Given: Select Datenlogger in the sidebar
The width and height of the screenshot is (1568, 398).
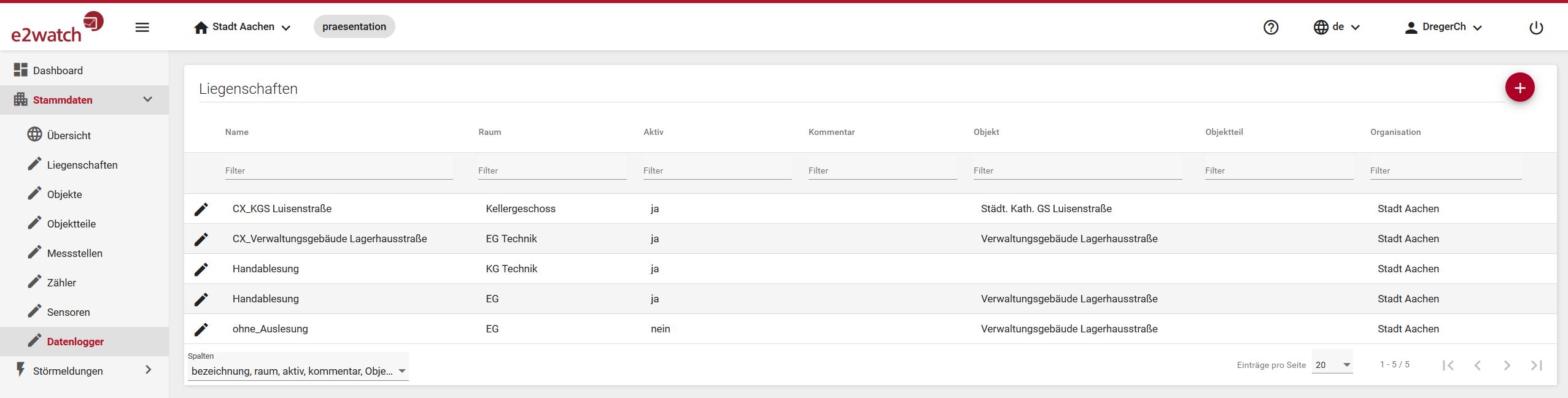Looking at the screenshot, I should click(x=85, y=342).
